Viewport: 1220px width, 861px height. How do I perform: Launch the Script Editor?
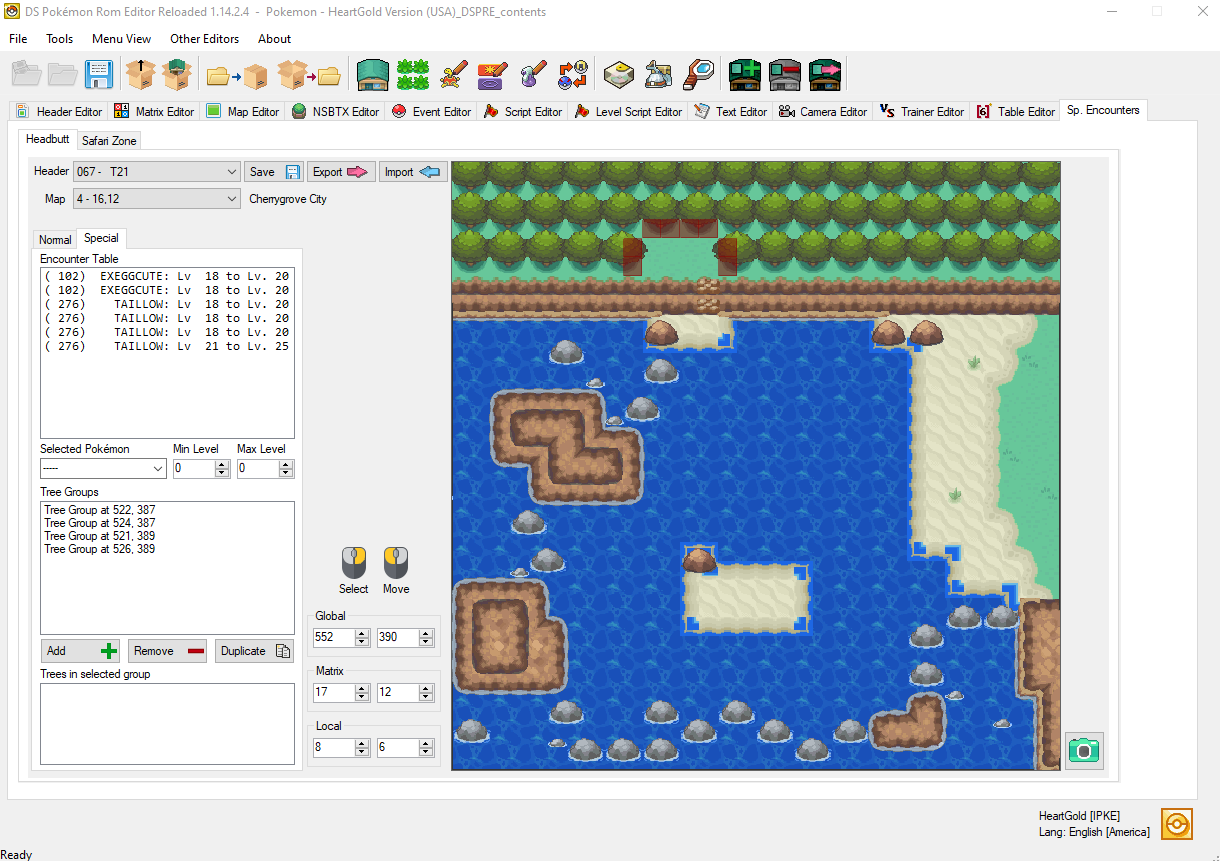click(522, 111)
